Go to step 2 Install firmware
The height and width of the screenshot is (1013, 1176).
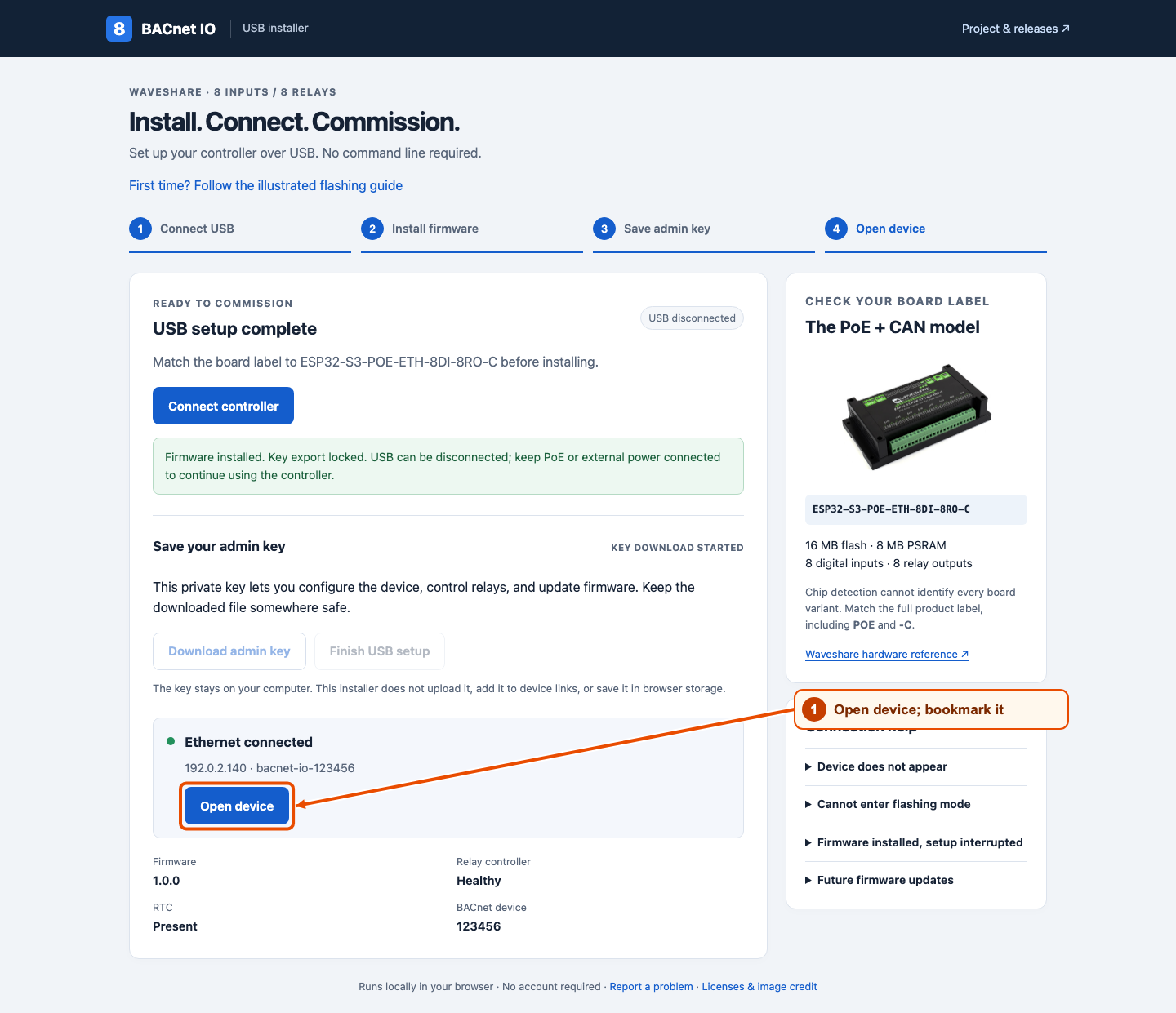point(472,229)
